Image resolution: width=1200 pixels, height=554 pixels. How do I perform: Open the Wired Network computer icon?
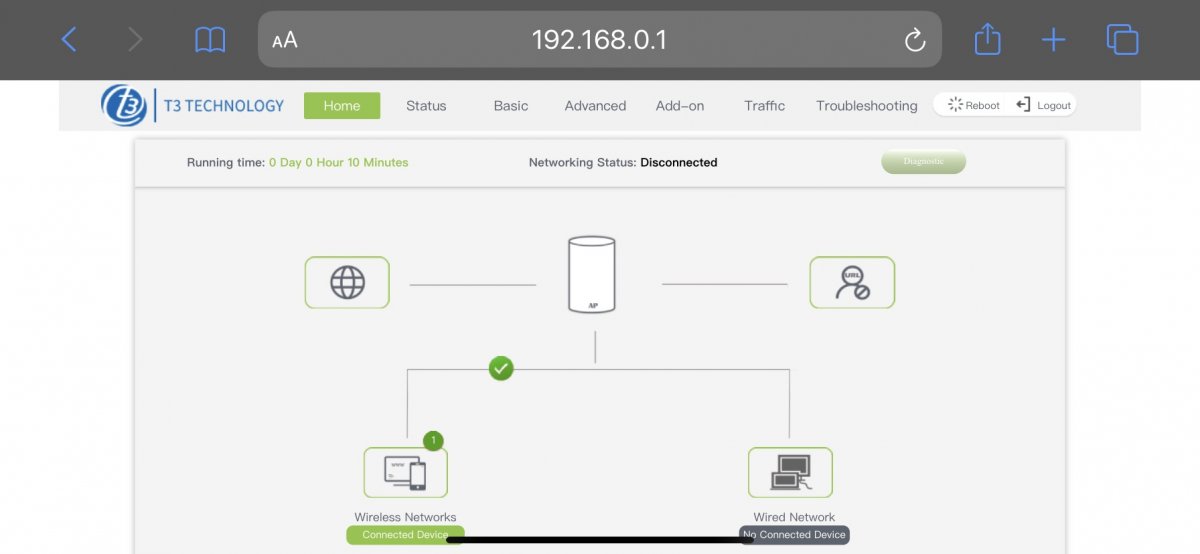click(790, 472)
